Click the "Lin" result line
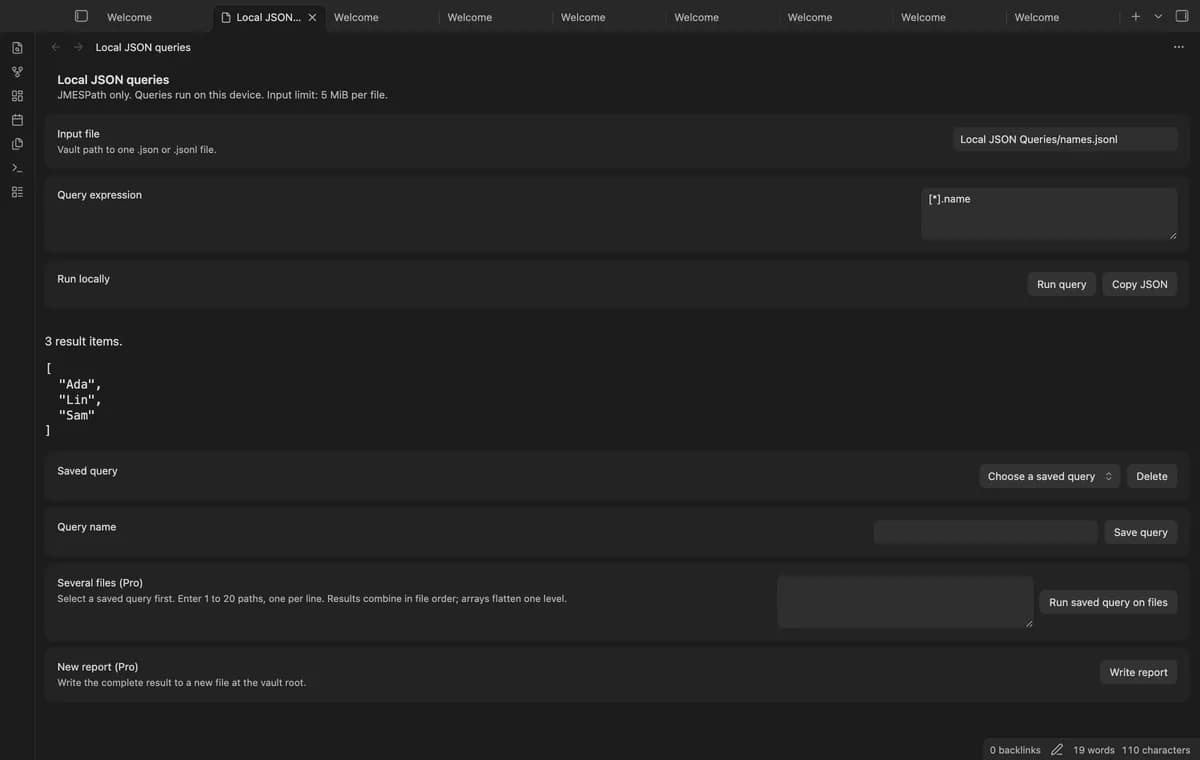The width and height of the screenshot is (1200, 760). click(80, 400)
